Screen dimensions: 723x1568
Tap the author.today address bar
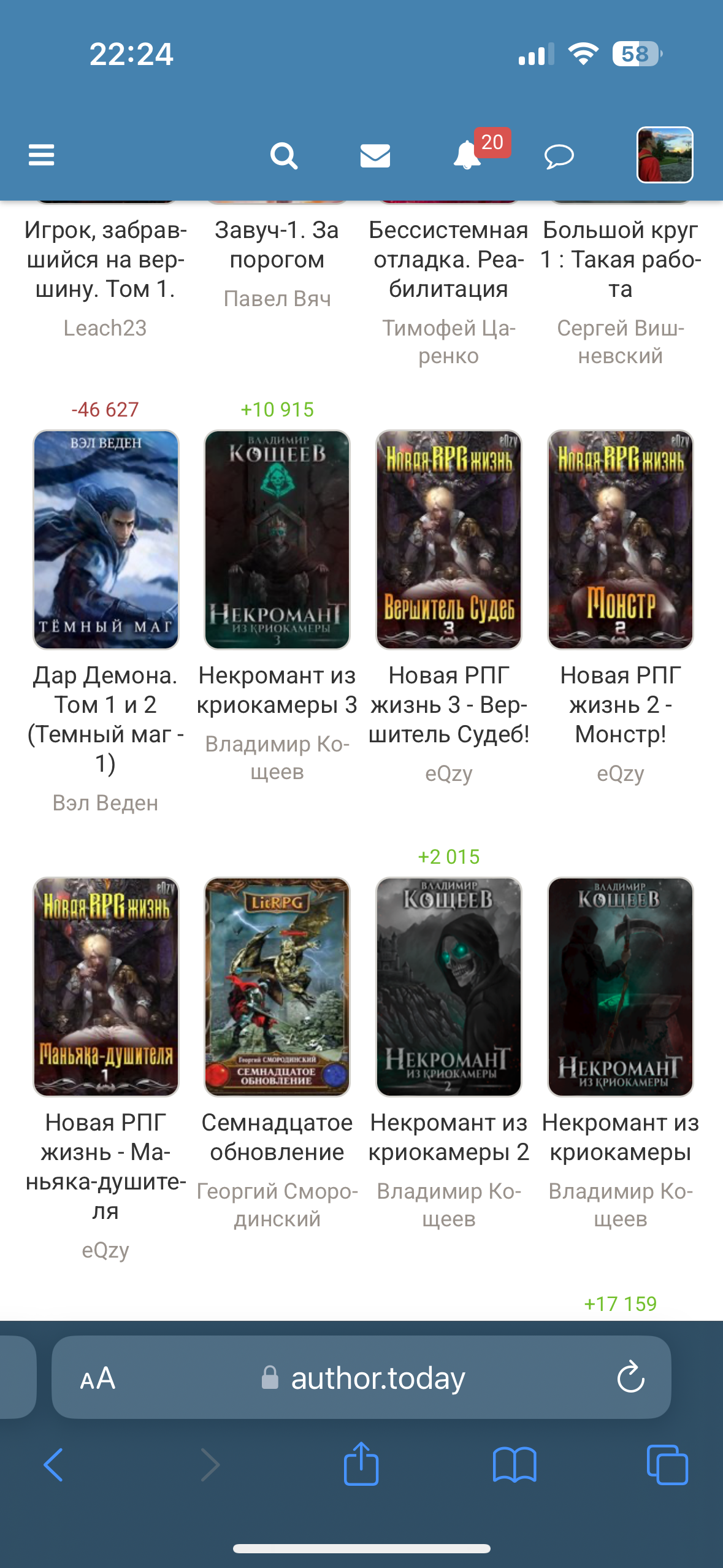pyautogui.click(x=361, y=1377)
